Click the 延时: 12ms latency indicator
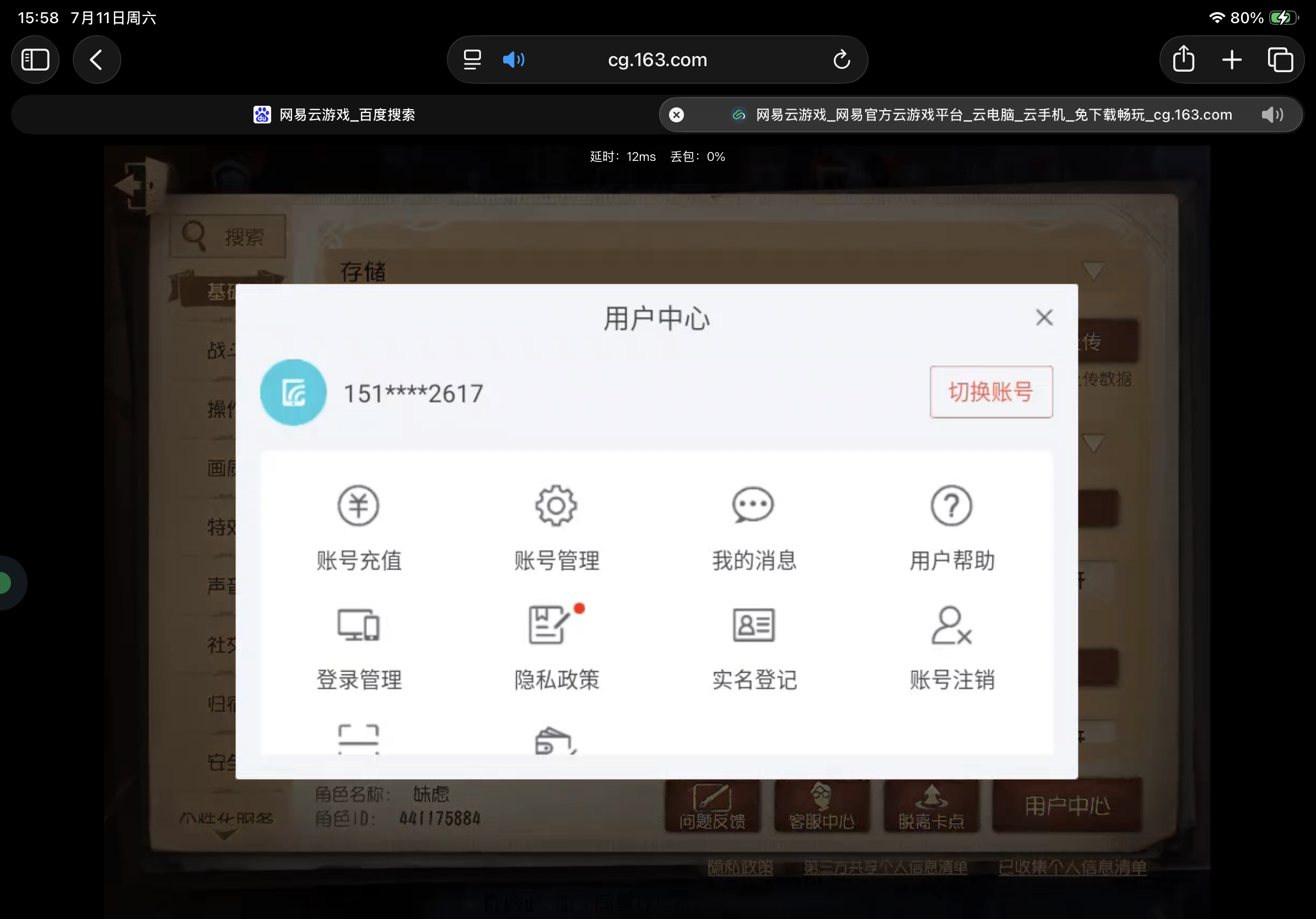Screen dimensions: 1316x919 623,156
